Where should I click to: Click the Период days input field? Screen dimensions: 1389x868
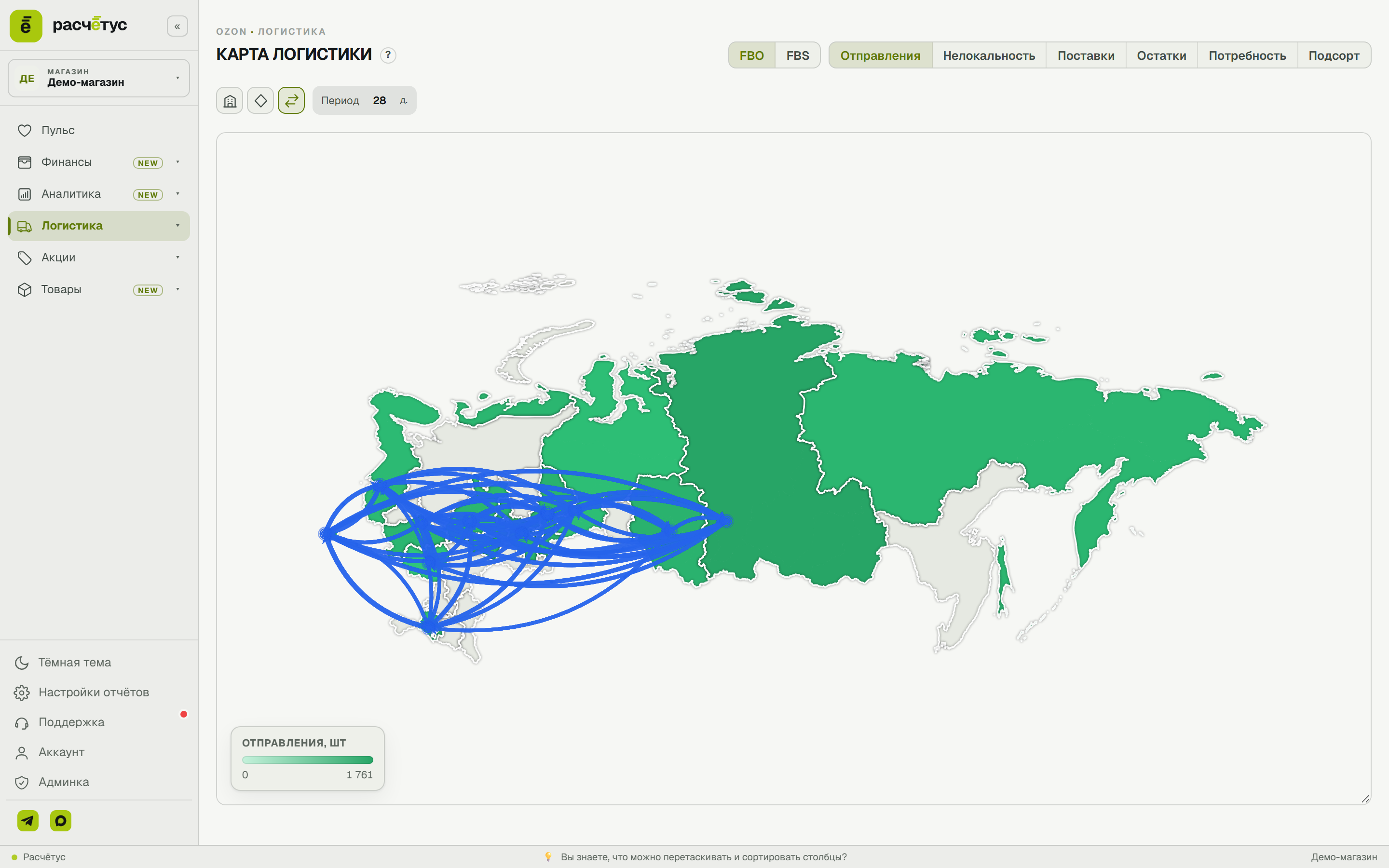pyautogui.click(x=380, y=100)
